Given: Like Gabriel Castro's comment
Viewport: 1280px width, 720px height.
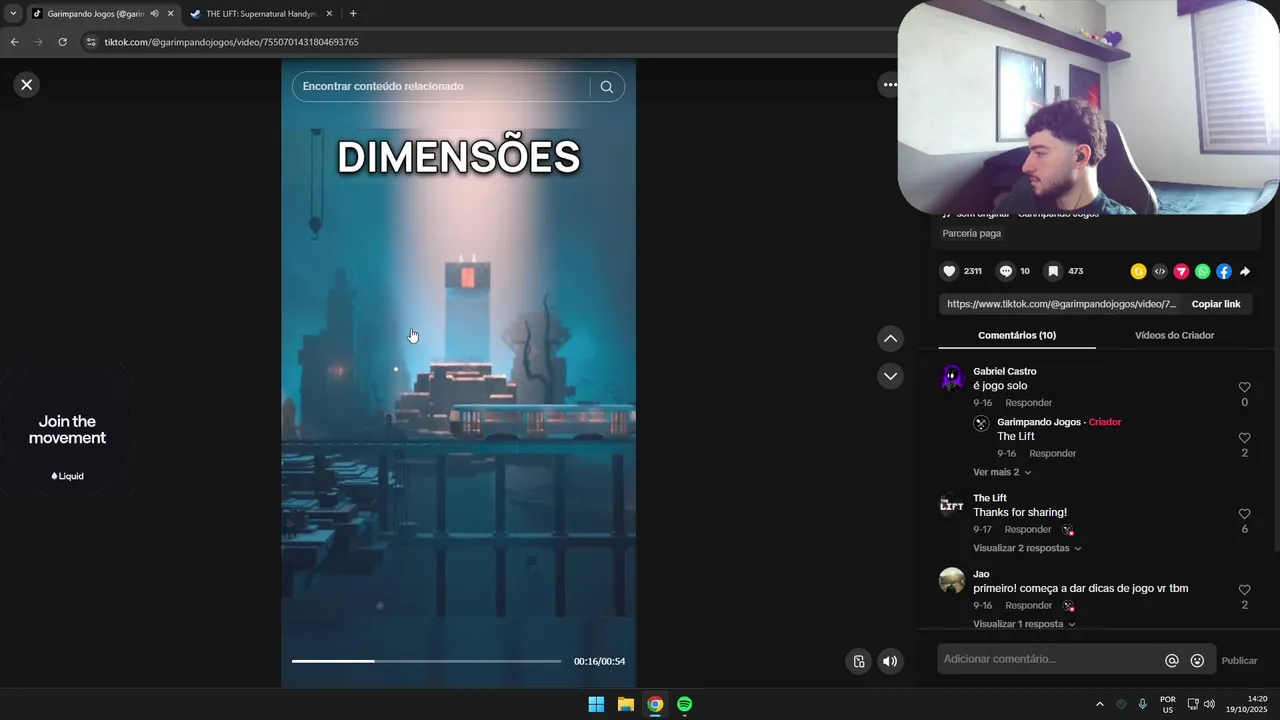Looking at the screenshot, I should [x=1244, y=387].
